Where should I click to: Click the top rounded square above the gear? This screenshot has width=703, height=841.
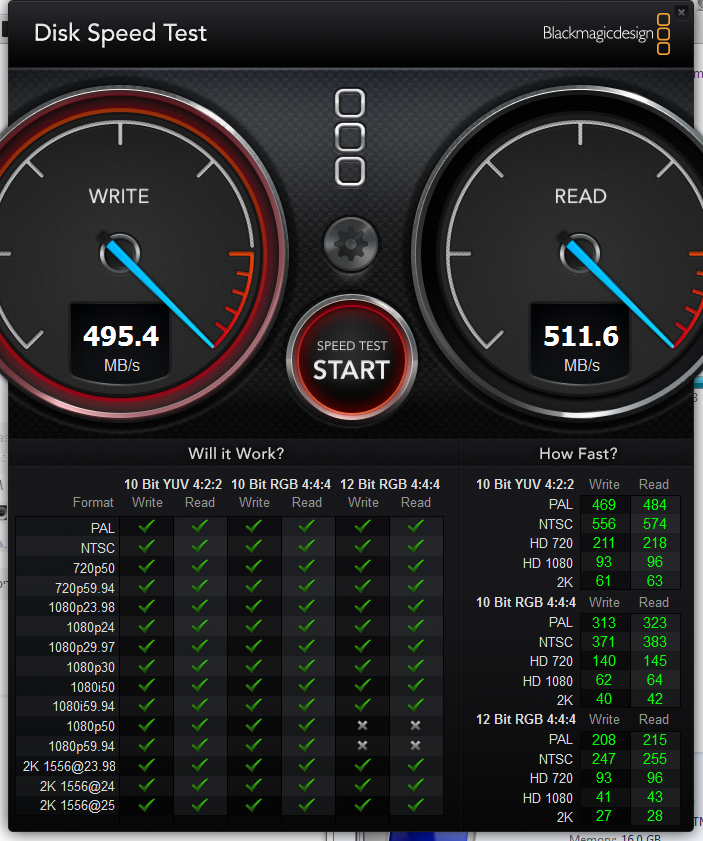coord(350,104)
